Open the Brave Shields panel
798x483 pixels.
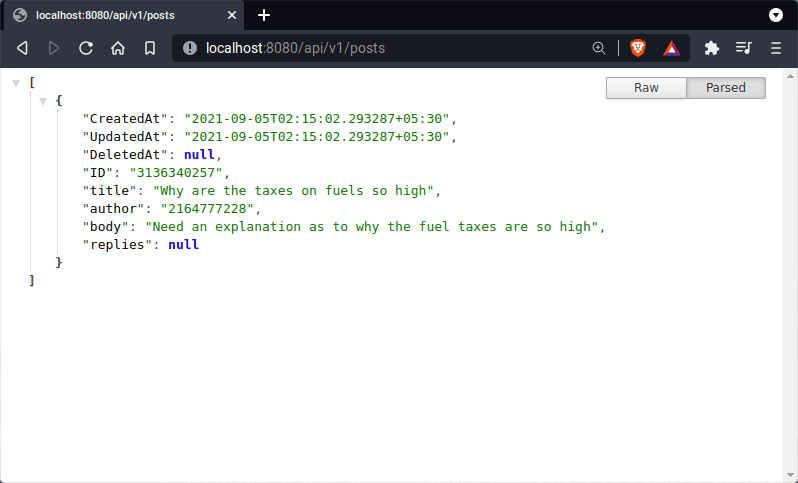click(638, 48)
